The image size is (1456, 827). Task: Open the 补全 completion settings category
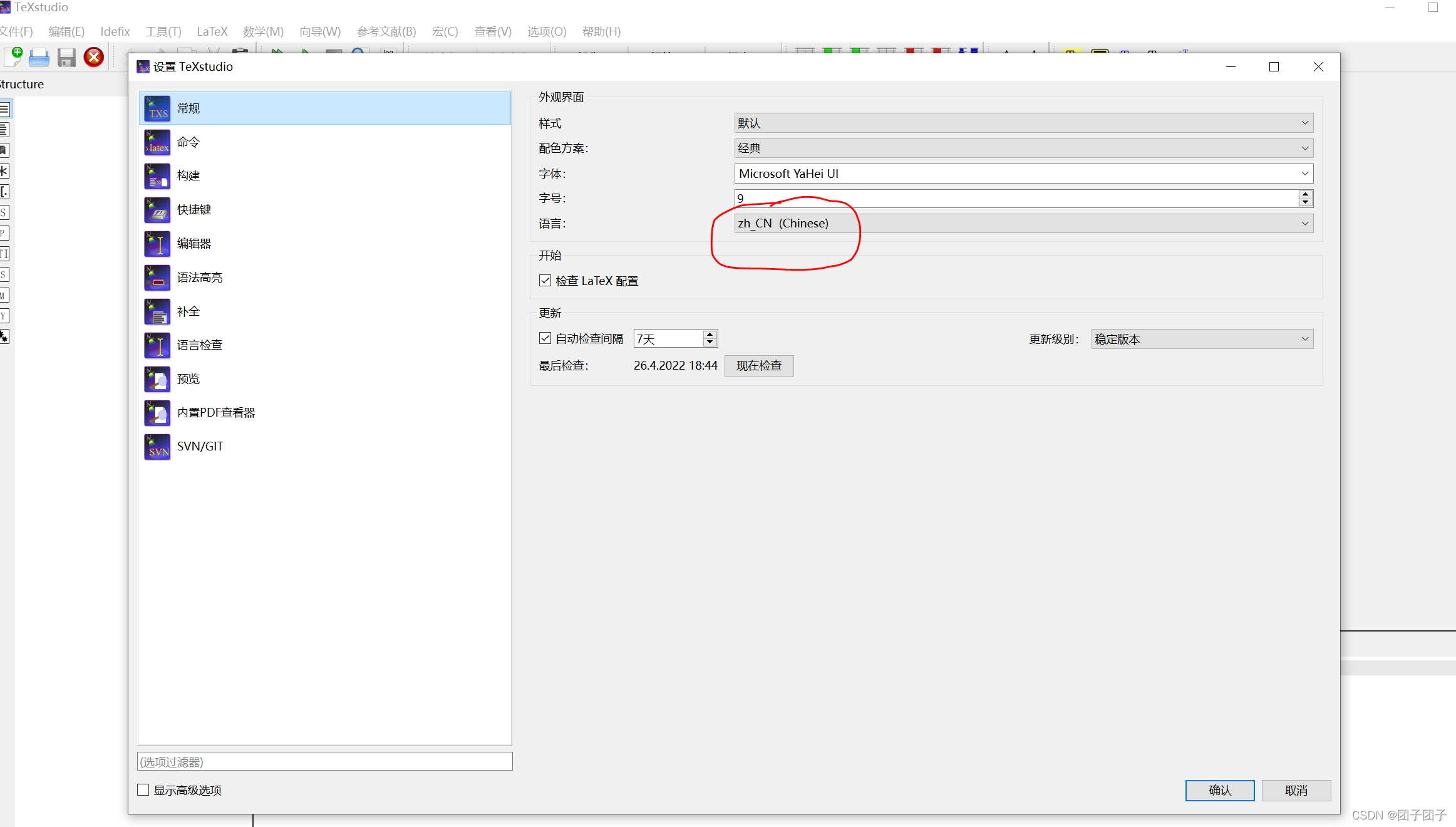coord(324,311)
